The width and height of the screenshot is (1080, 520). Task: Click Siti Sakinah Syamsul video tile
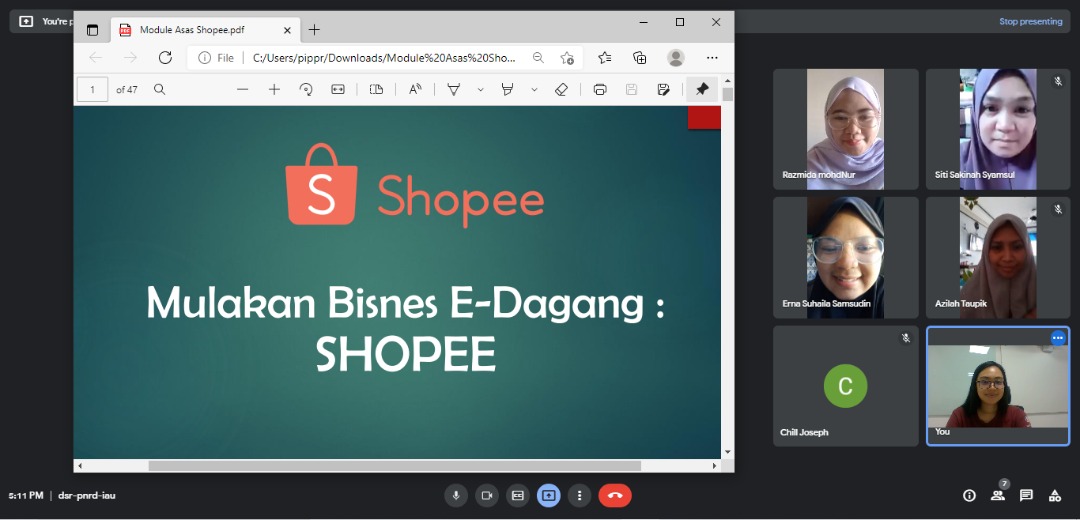coord(998,129)
